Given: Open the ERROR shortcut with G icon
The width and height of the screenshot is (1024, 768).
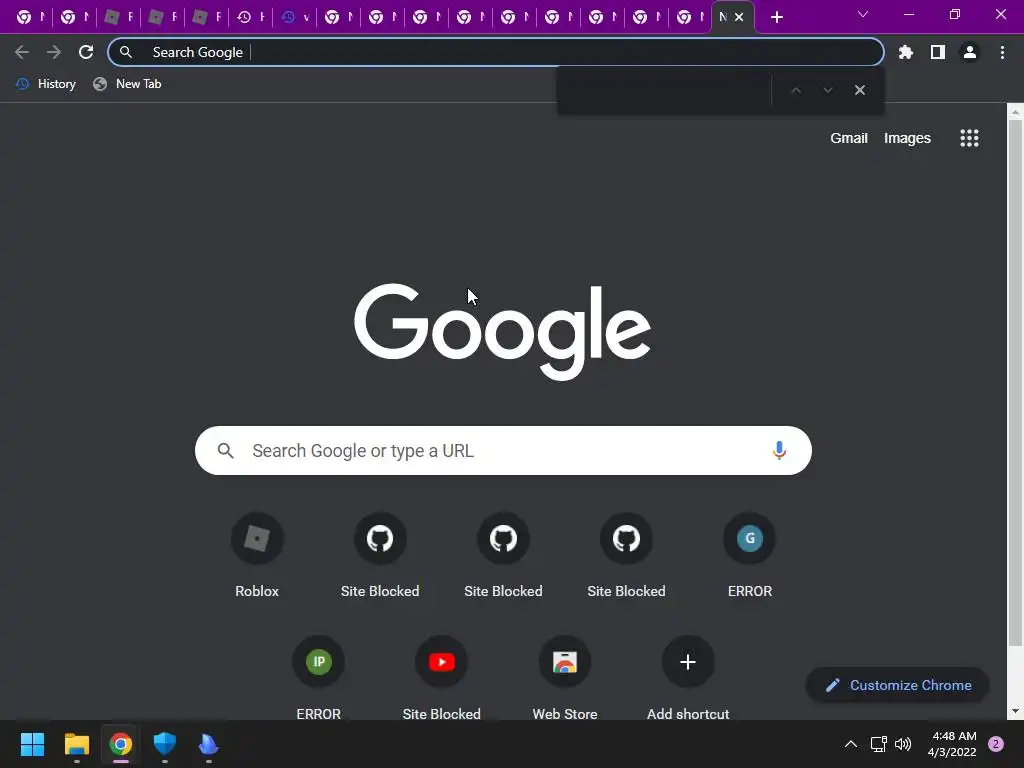Looking at the screenshot, I should coord(750,555).
